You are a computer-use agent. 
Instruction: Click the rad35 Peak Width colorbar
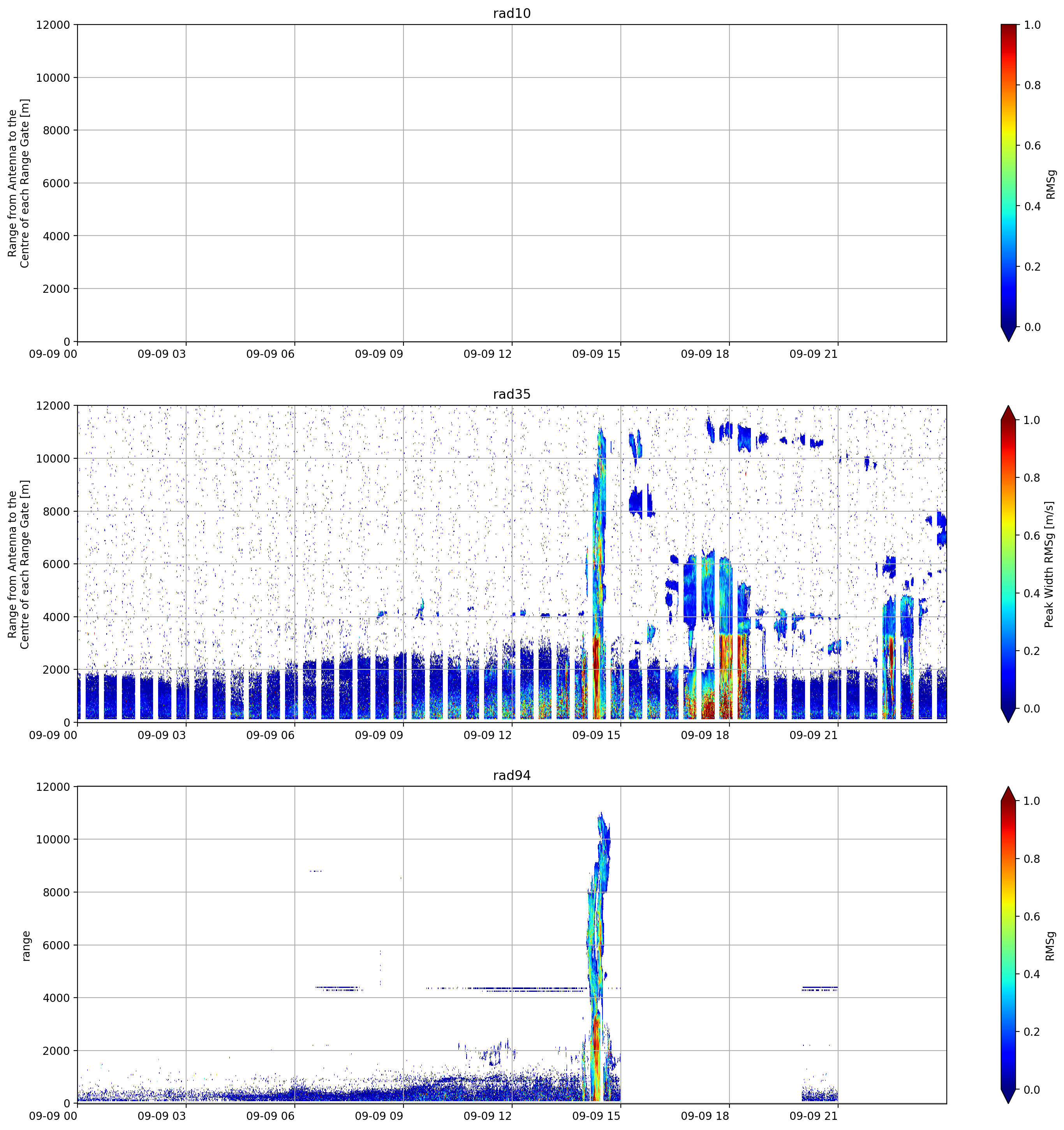[x=1008, y=564]
